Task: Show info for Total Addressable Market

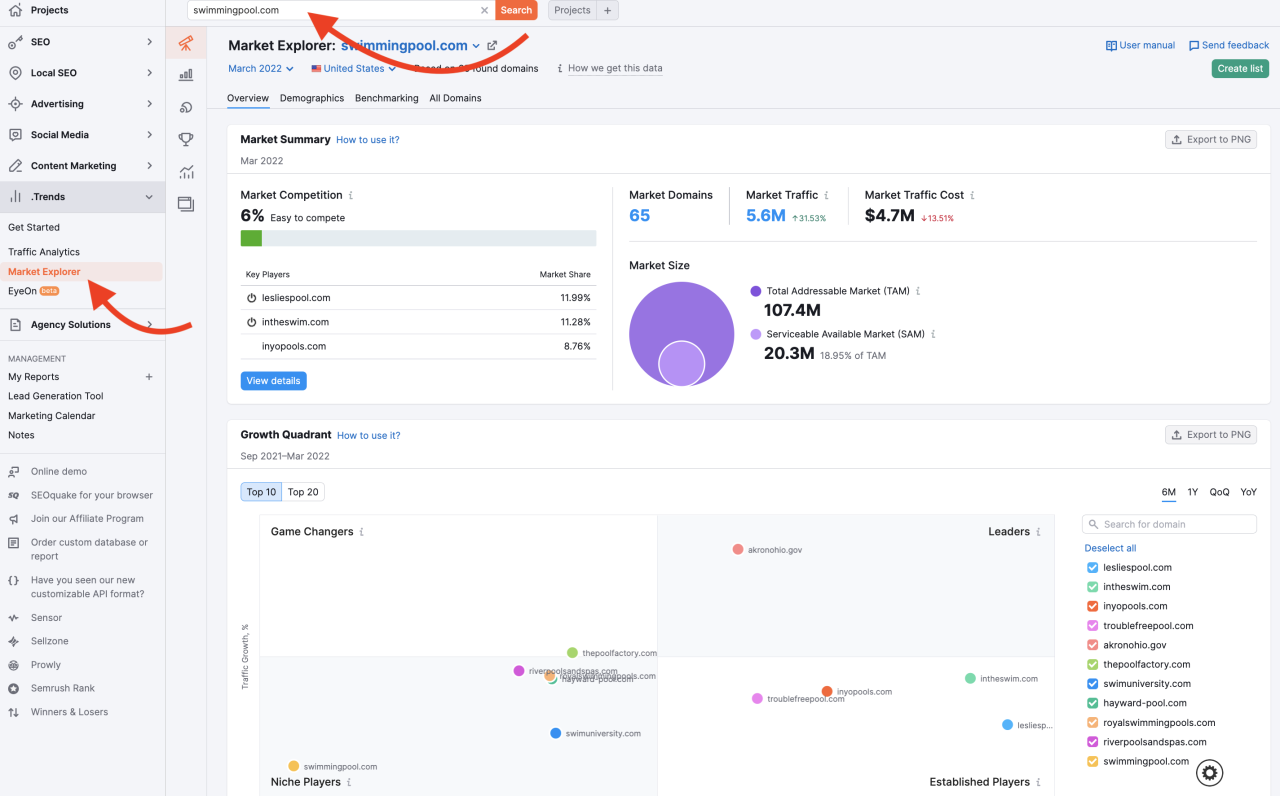Action: click(918, 291)
